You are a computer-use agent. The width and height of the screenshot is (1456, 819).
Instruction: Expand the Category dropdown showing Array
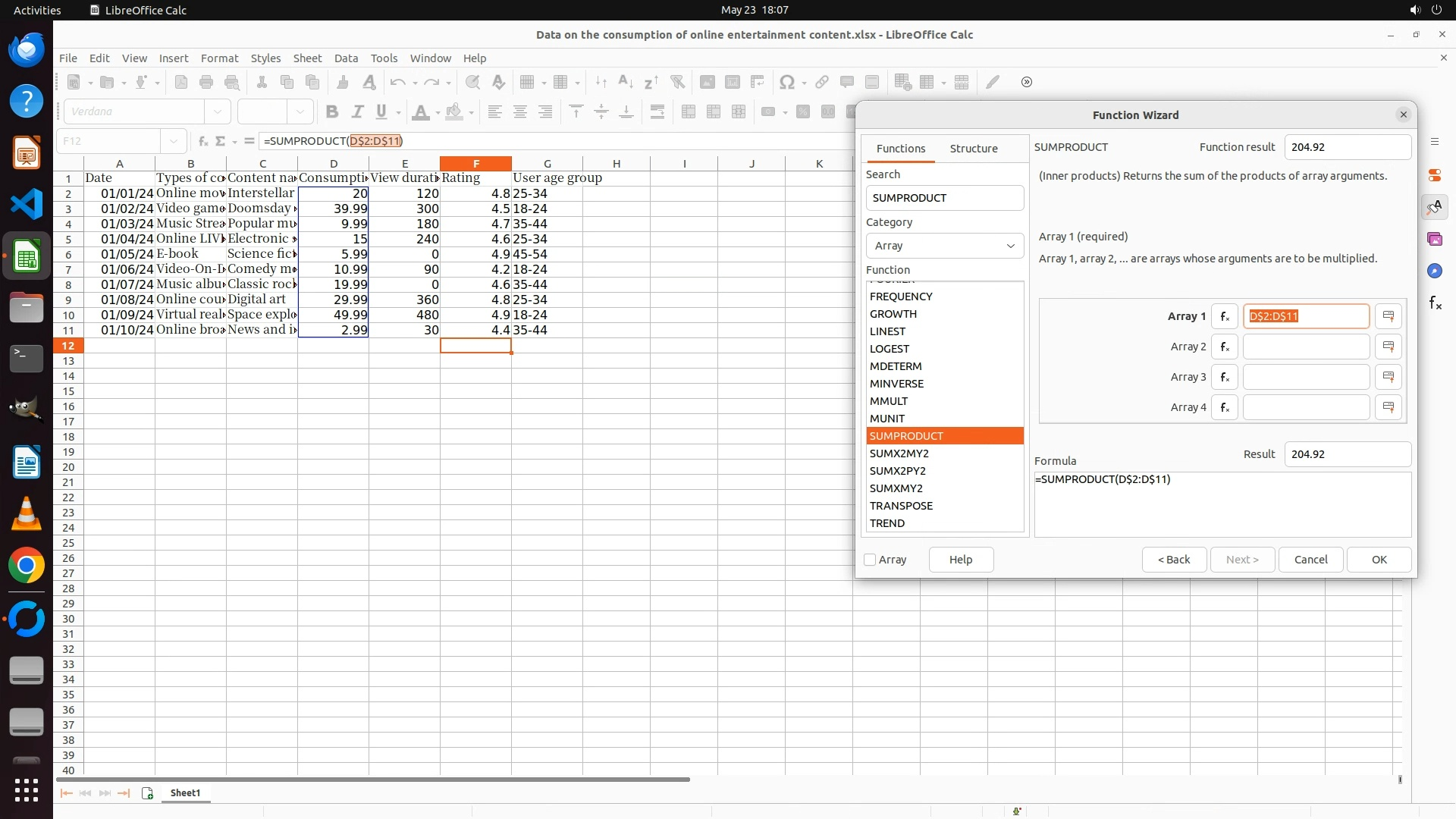[945, 246]
